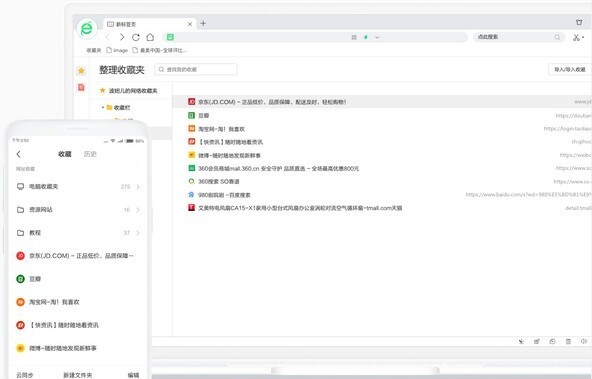
Task: Open the 'image' bookmark in bookmarks bar
Action: [x=117, y=50]
